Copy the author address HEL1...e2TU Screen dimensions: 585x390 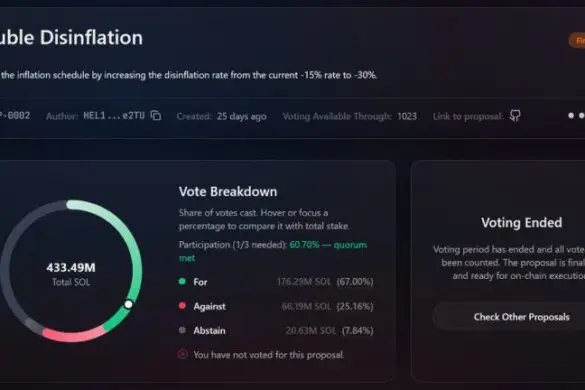tap(156, 116)
